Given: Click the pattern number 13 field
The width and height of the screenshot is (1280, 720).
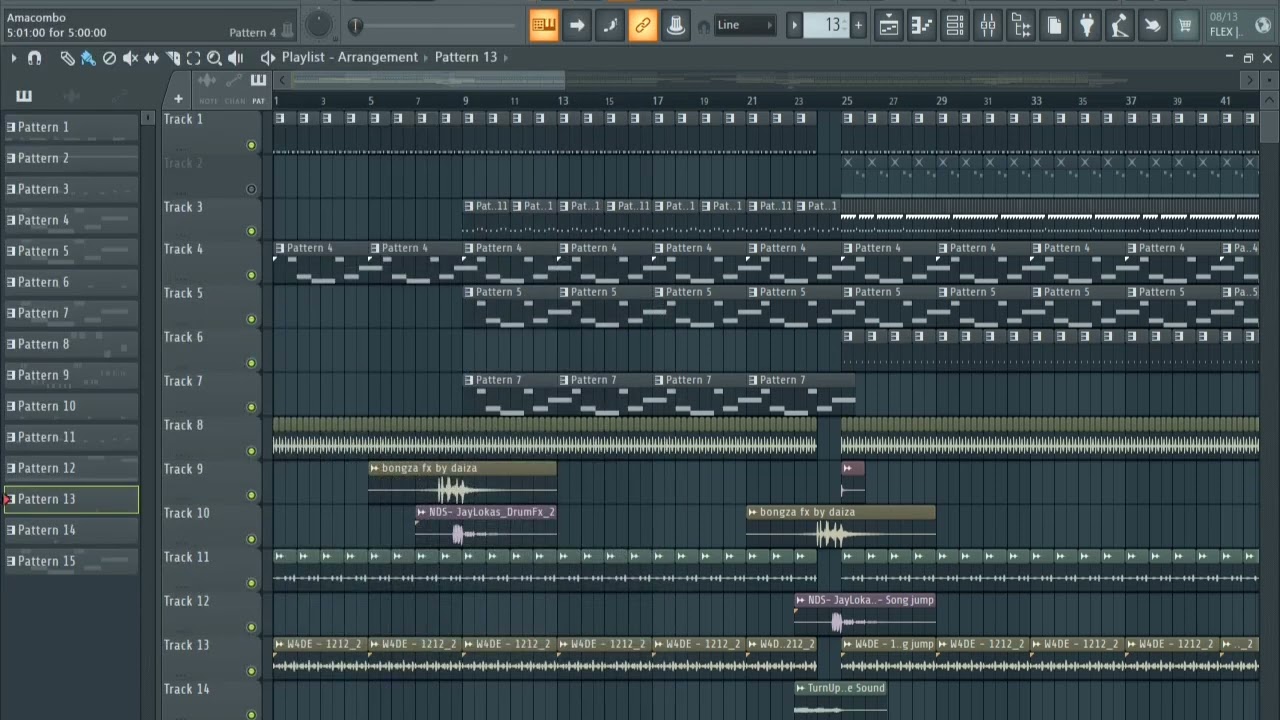Looking at the screenshot, I should pyautogui.click(x=828, y=25).
